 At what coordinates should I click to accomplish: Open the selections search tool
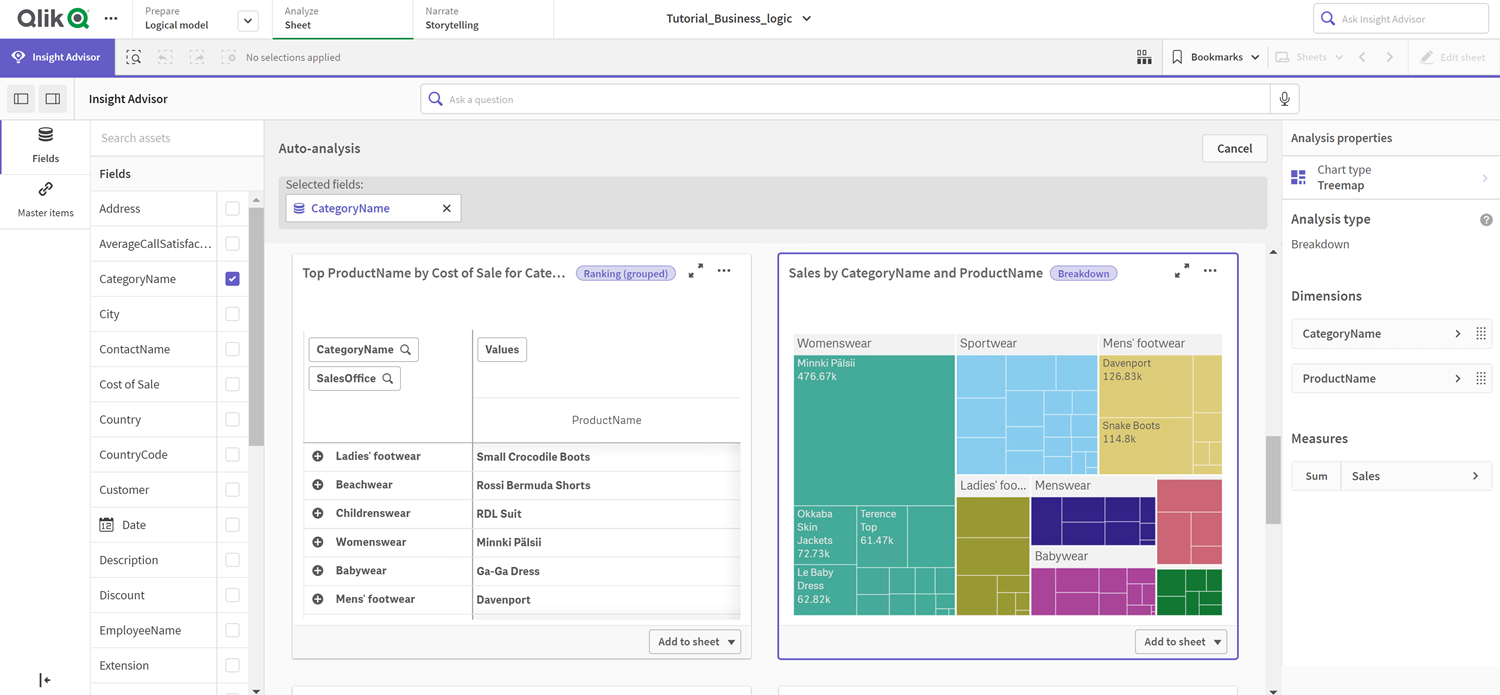click(134, 57)
